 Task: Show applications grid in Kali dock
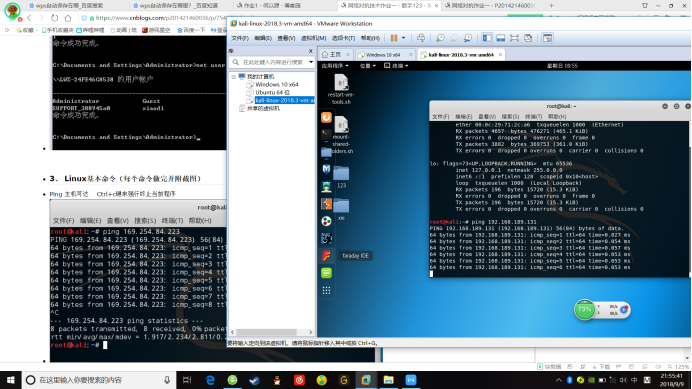pyautogui.click(x=326, y=290)
